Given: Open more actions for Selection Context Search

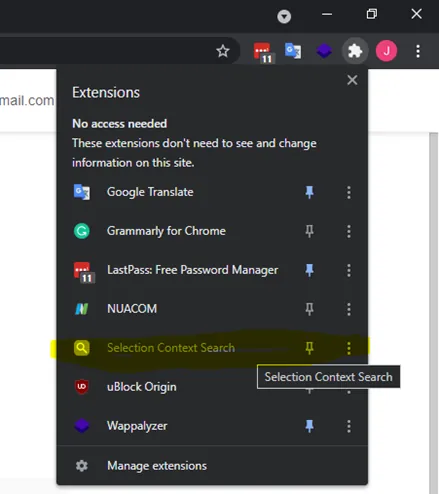Looking at the screenshot, I should tap(349, 348).
